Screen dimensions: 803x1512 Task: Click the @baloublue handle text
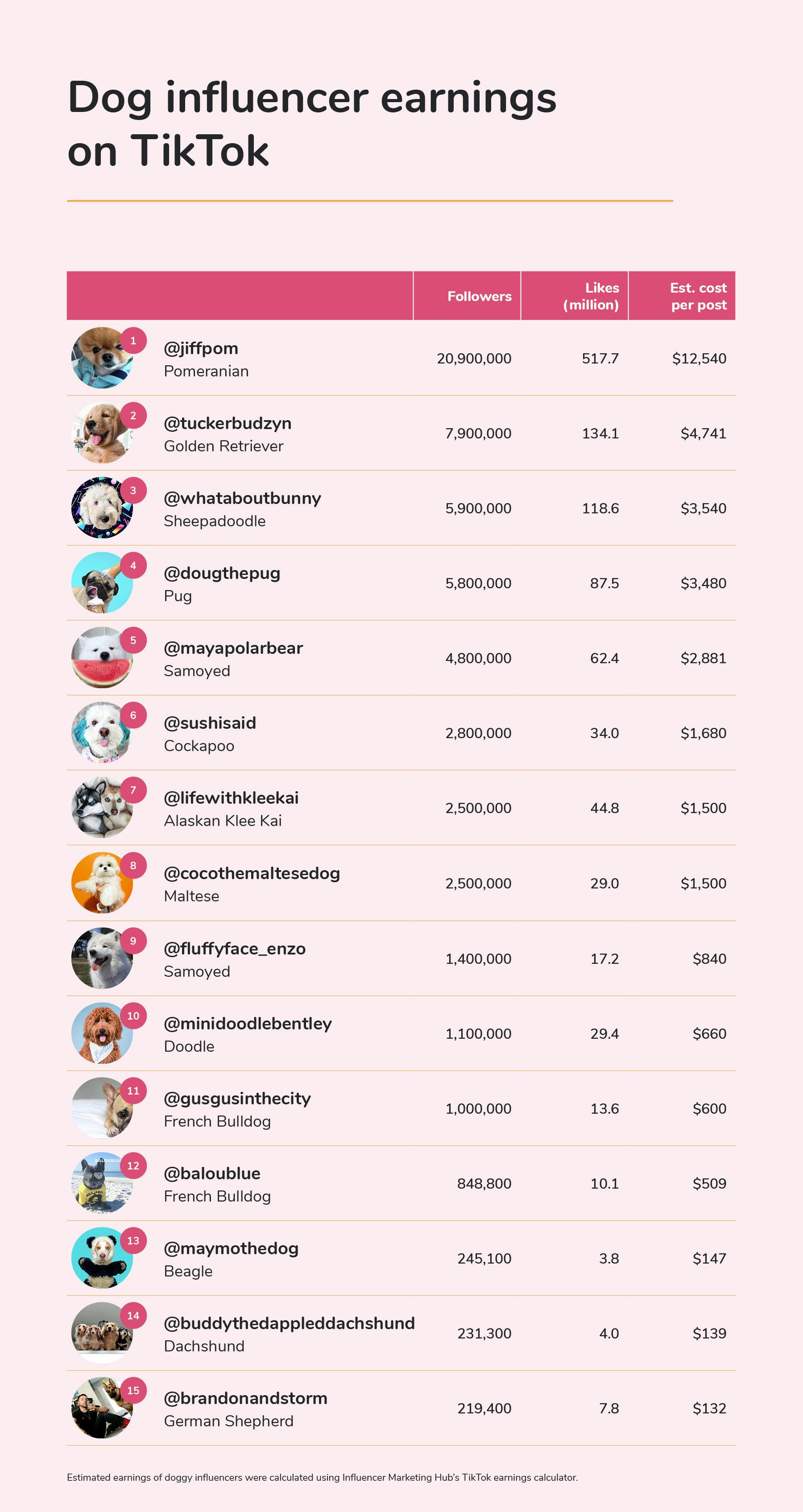tap(212, 1174)
